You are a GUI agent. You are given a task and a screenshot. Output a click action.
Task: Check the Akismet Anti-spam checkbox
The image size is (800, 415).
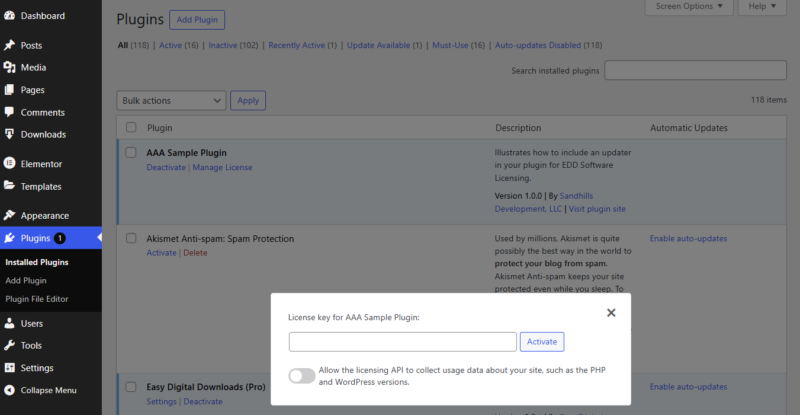(x=131, y=238)
